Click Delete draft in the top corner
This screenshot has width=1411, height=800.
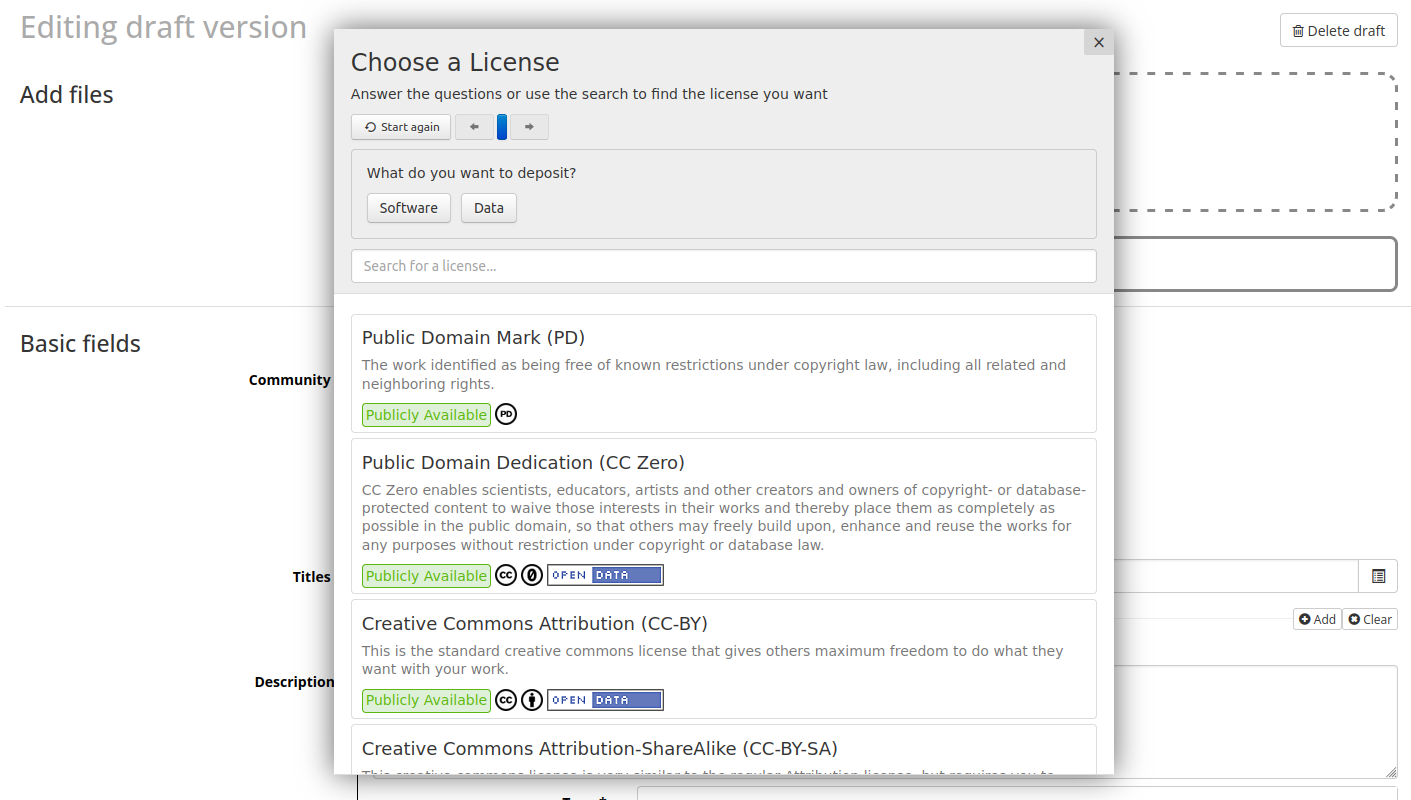[x=1339, y=30]
